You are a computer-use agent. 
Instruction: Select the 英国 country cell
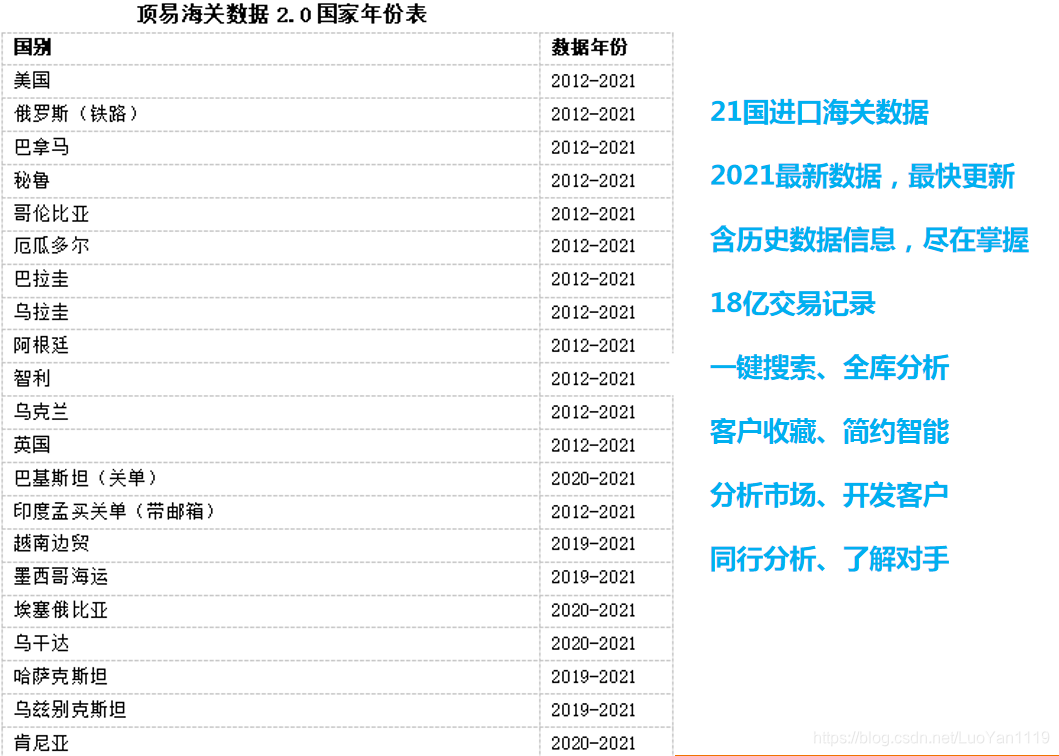32,445
